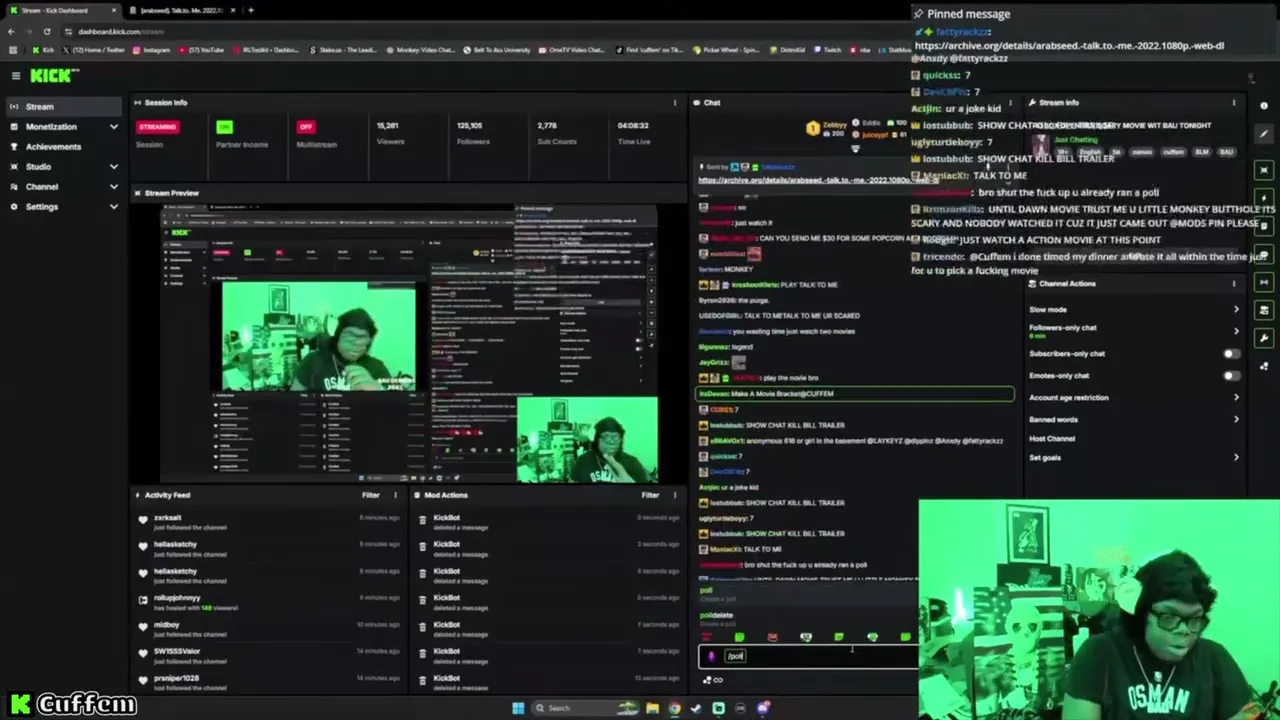Click the OFF badge for Multistream
This screenshot has height=720, width=1280.
[x=305, y=127]
